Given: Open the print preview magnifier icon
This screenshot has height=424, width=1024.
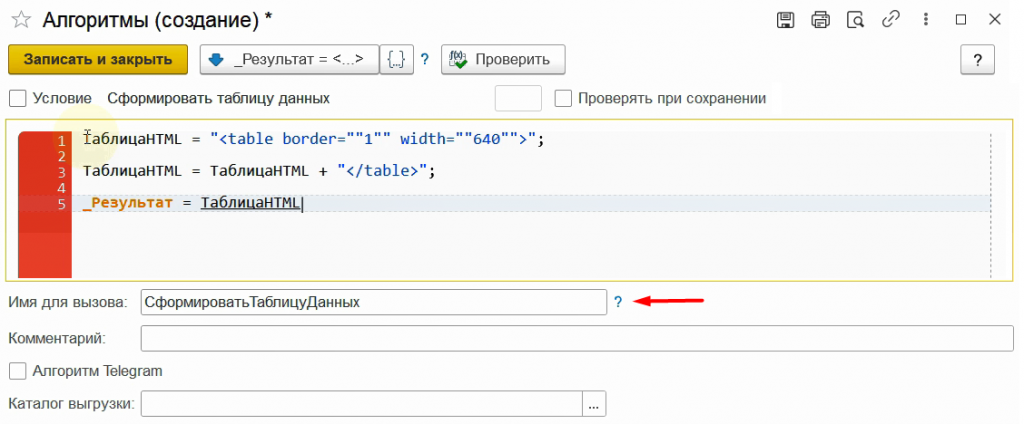Looking at the screenshot, I should (x=856, y=20).
